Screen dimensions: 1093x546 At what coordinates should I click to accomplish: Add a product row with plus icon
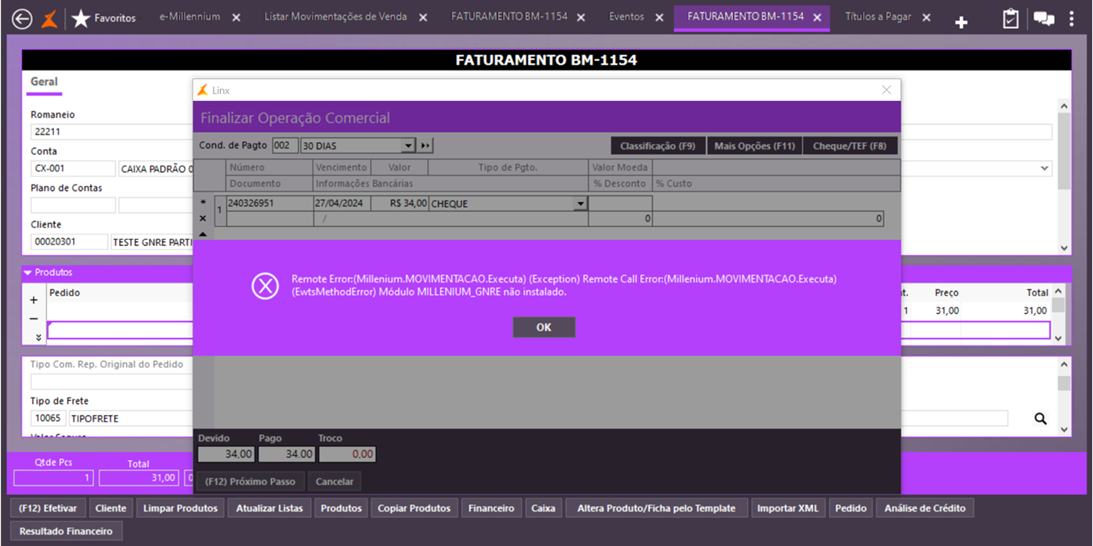33,301
